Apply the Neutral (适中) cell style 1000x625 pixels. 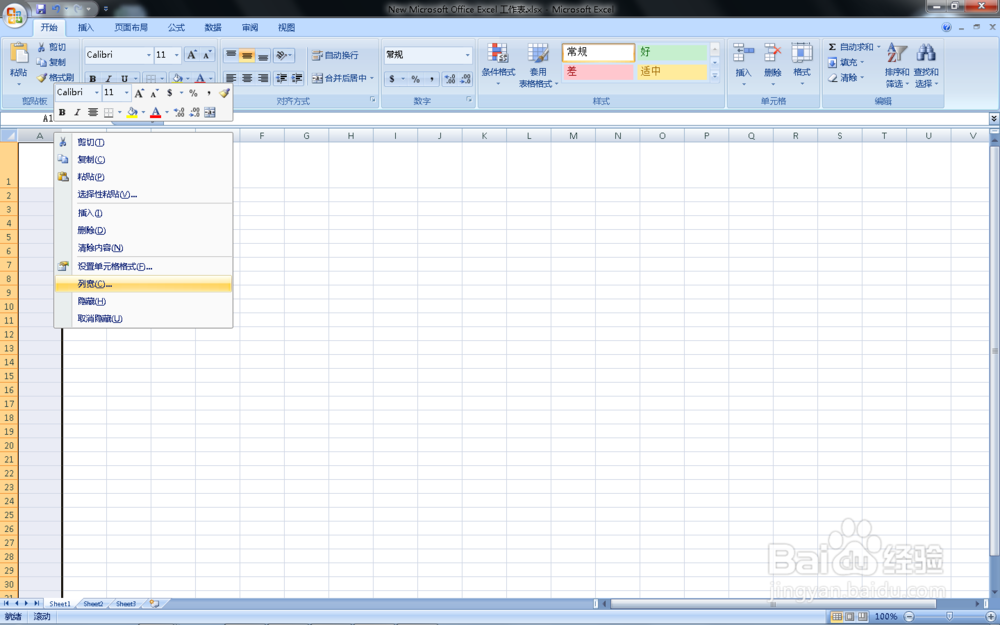tap(672, 71)
